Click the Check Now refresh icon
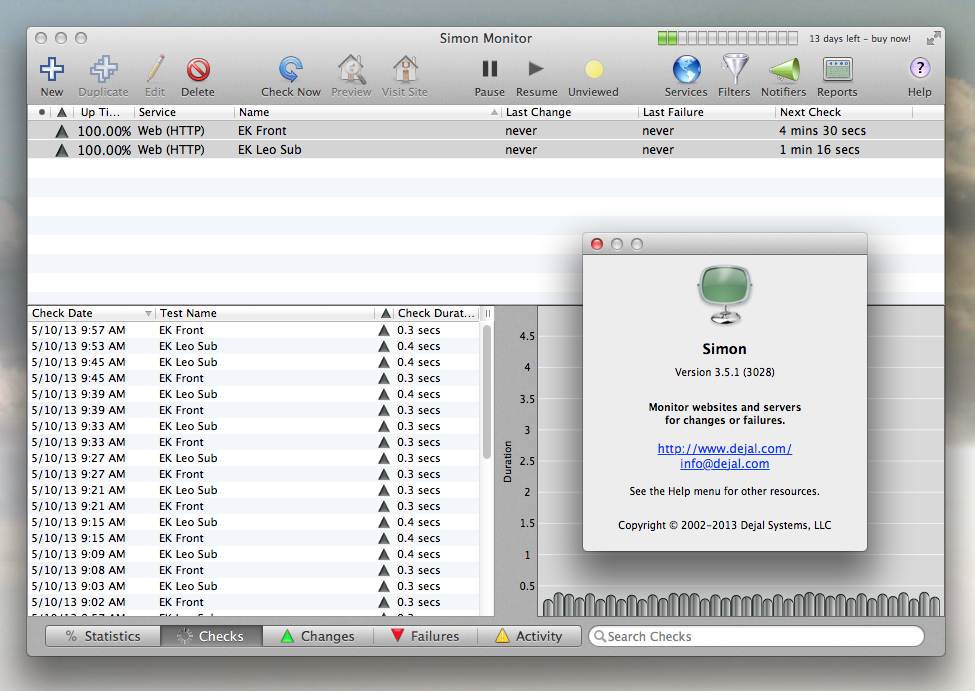Screen dimensions: 975x691 (290, 69)
